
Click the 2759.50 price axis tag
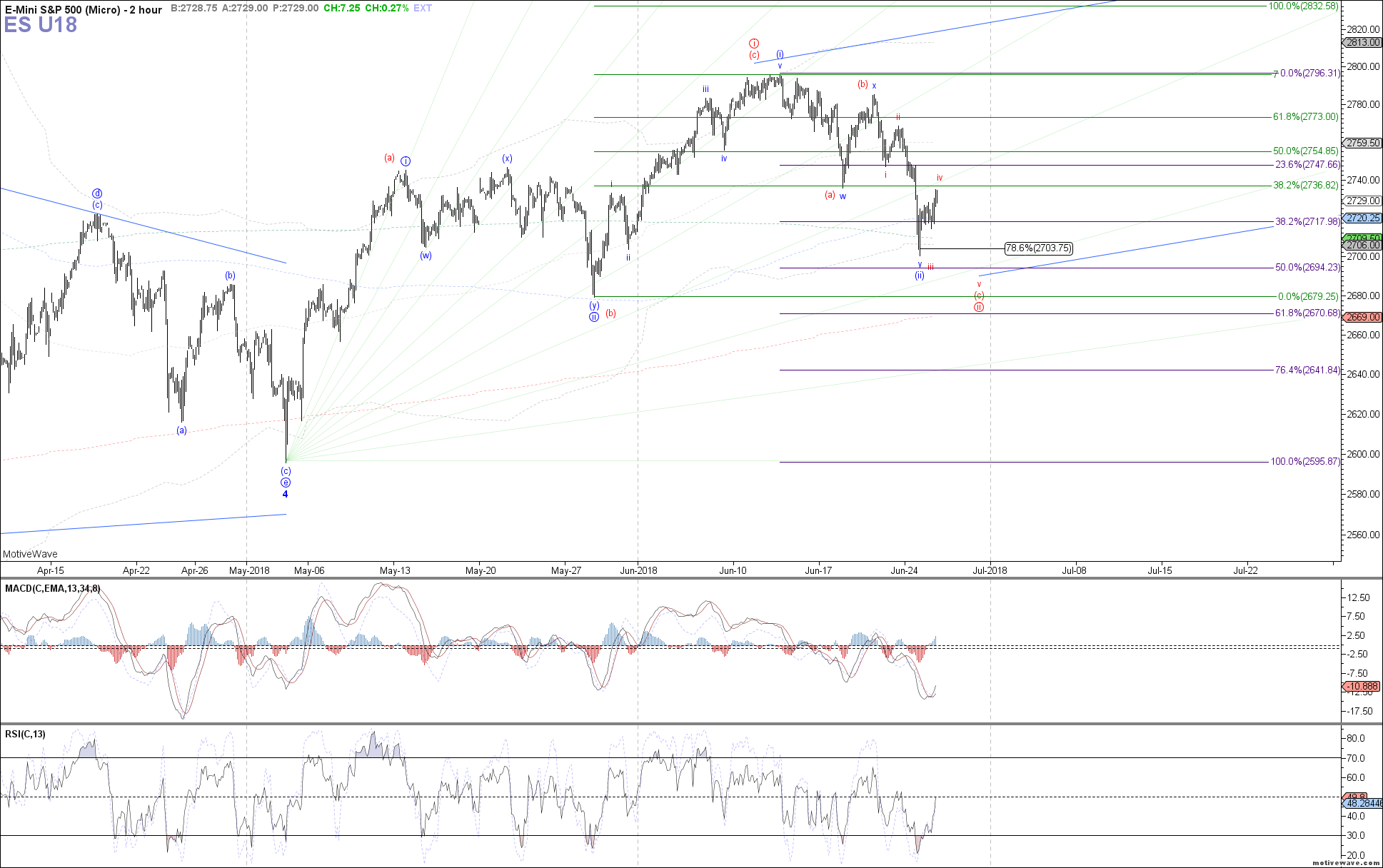[1363, 143]
